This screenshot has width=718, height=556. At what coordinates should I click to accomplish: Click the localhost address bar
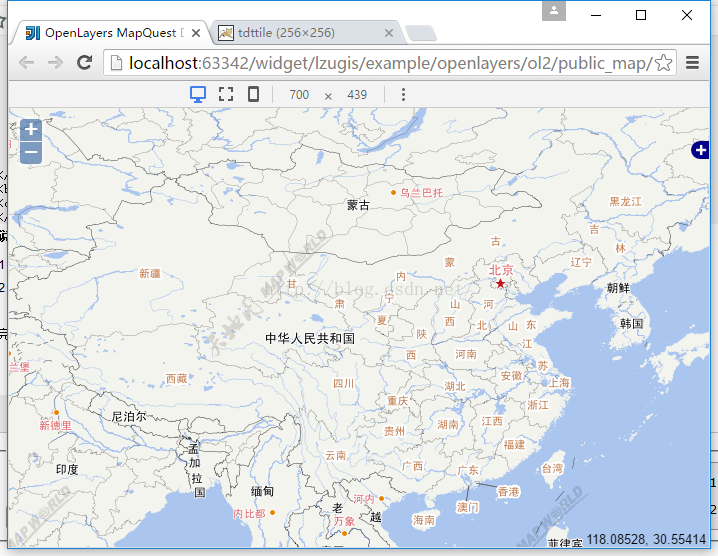[389, 63]
